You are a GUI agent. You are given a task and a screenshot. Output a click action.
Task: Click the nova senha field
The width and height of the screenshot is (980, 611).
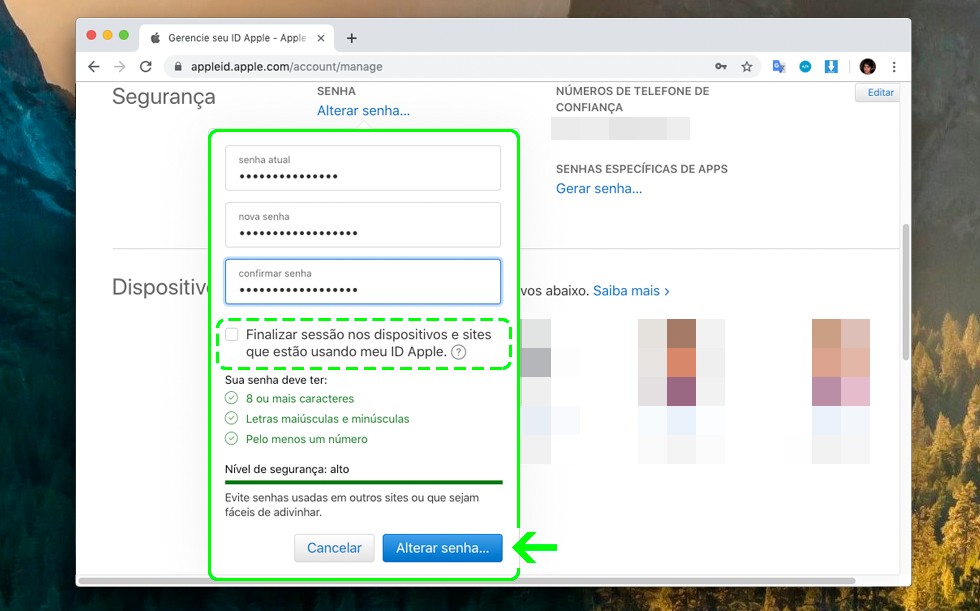point(362,225)
